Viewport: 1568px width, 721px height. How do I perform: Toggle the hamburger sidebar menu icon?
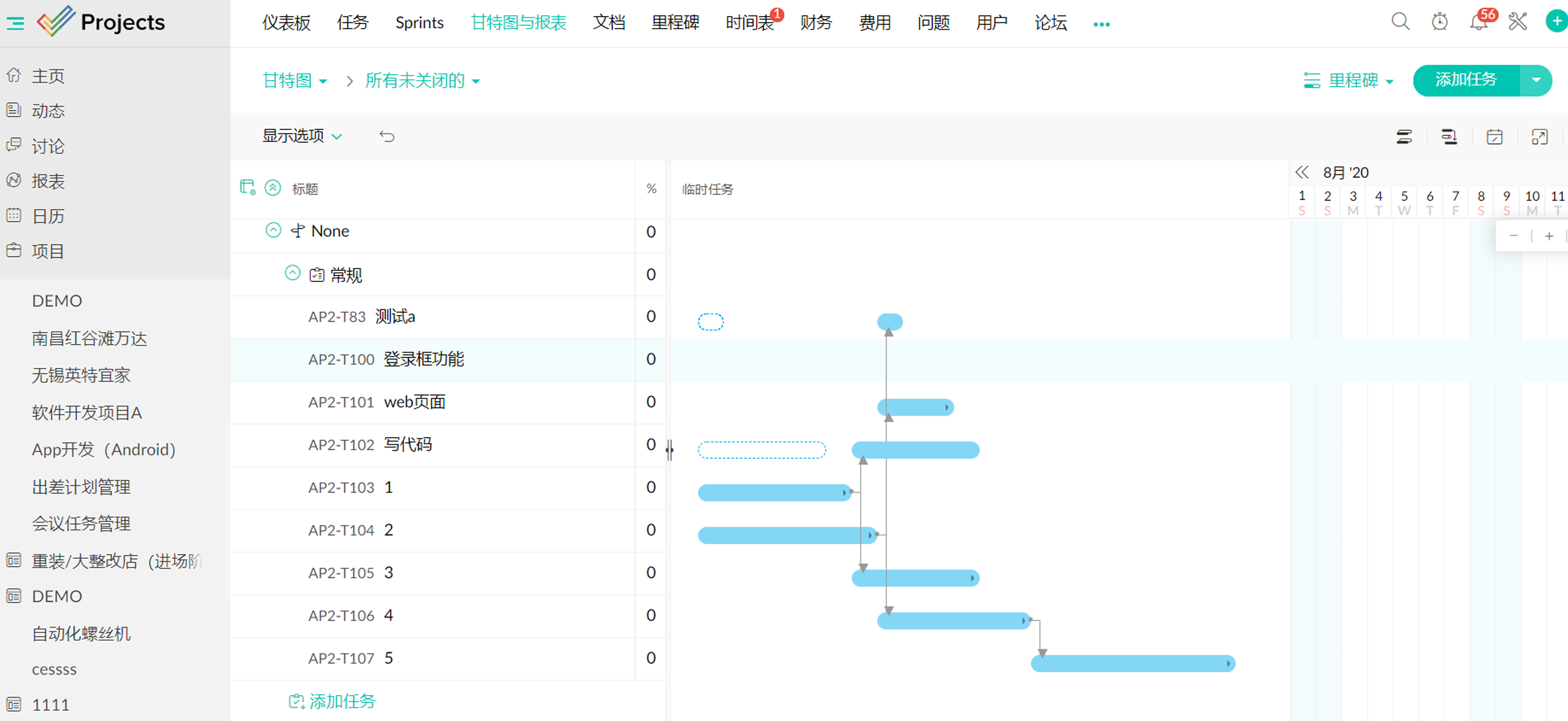tap(15, 23)
